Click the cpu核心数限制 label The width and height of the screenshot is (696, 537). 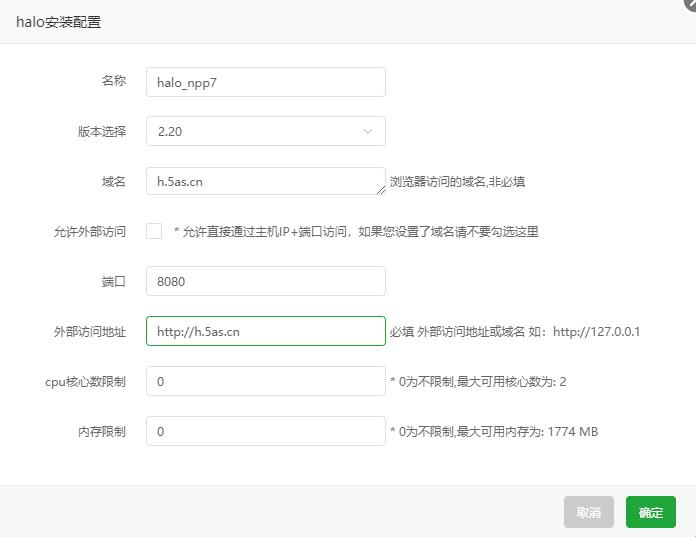85,382
